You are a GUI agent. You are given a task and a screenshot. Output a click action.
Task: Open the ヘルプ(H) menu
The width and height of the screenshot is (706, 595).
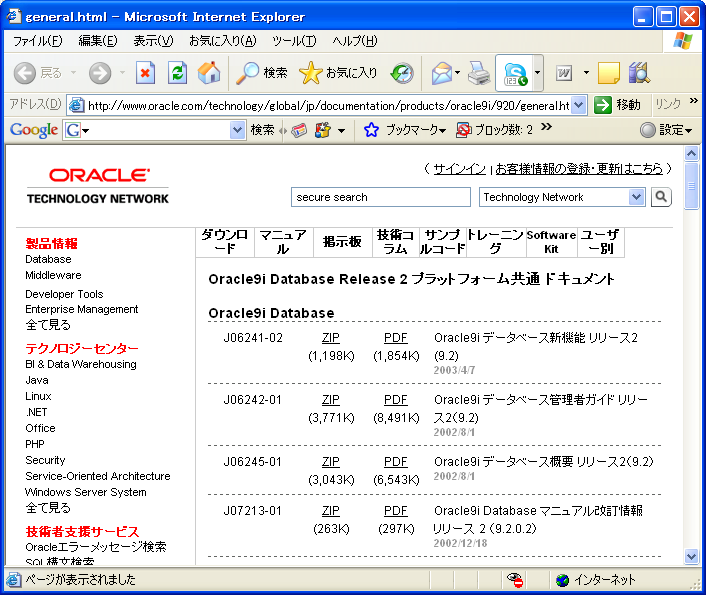tap(355, 41)
